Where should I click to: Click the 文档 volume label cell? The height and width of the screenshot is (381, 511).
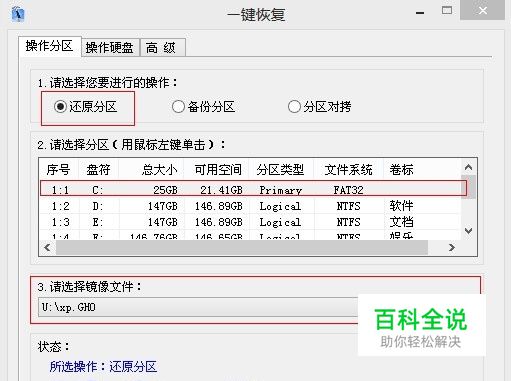[401, 222]
